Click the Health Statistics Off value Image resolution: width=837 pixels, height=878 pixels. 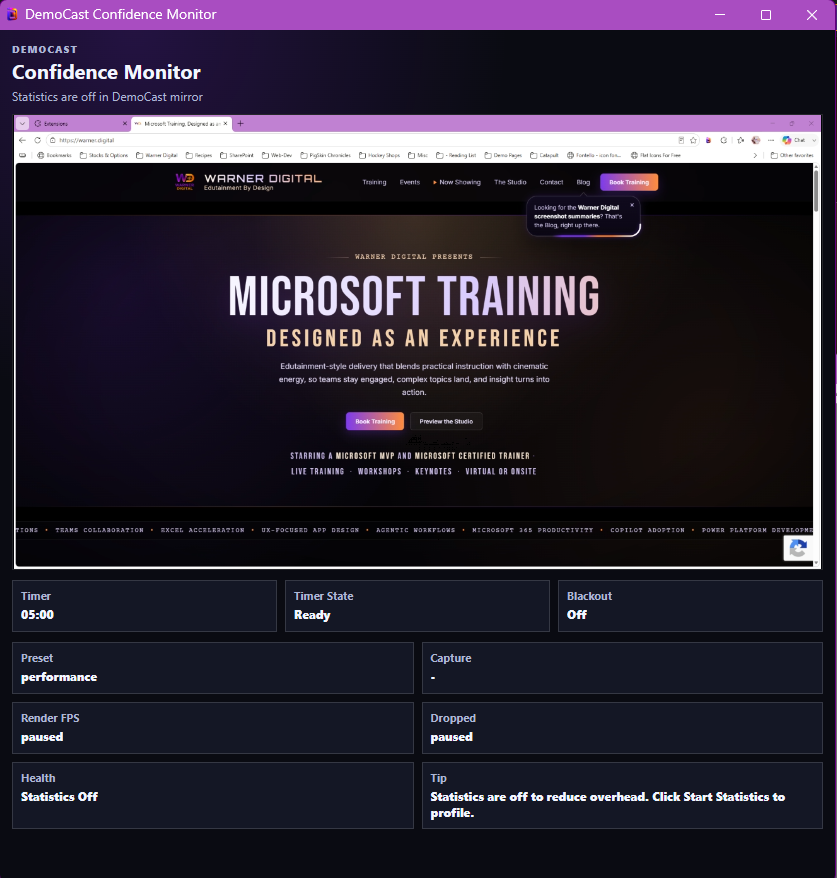pyautogui.click(x=59, y=797)
